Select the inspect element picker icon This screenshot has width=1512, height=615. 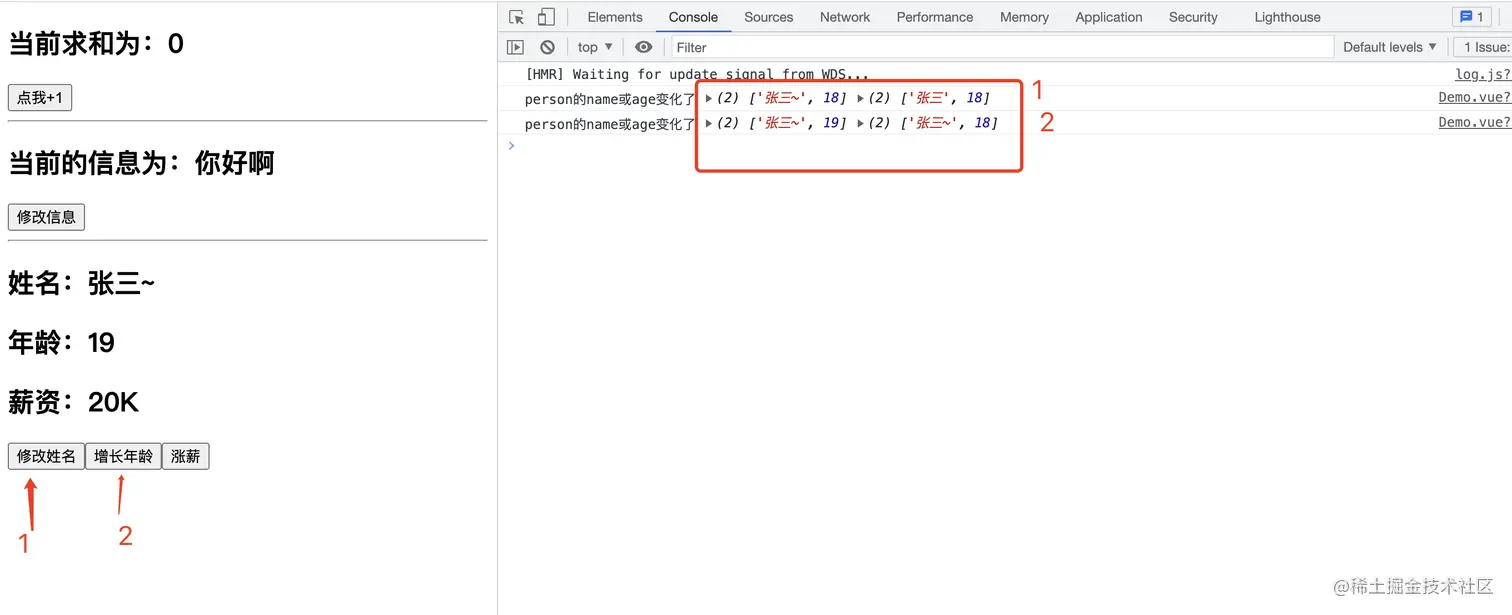pyautogui.click(x=516, y=17)
